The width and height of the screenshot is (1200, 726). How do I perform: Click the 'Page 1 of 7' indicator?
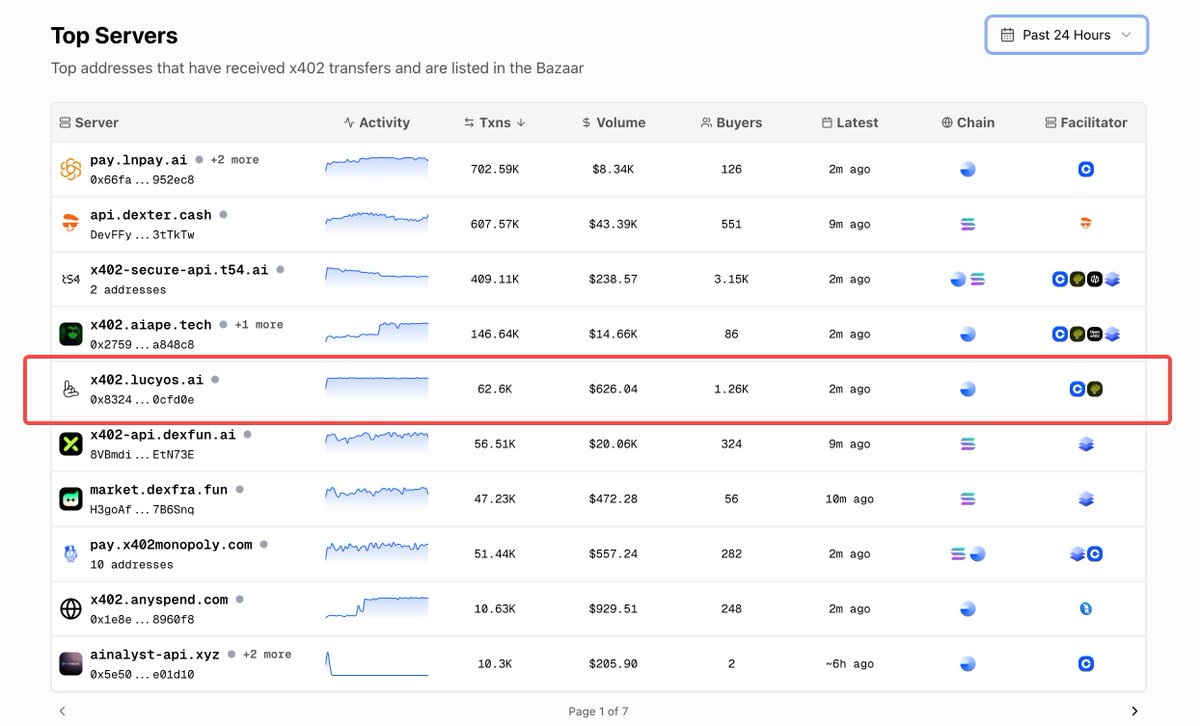[598, 711]
